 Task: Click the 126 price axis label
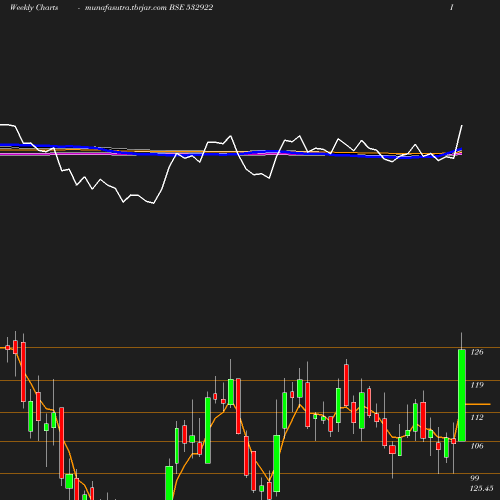point(477,352)
